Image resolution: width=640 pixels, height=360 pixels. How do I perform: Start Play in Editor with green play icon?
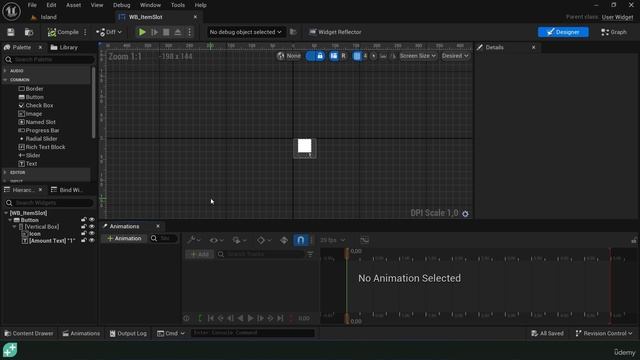(142, 32)
